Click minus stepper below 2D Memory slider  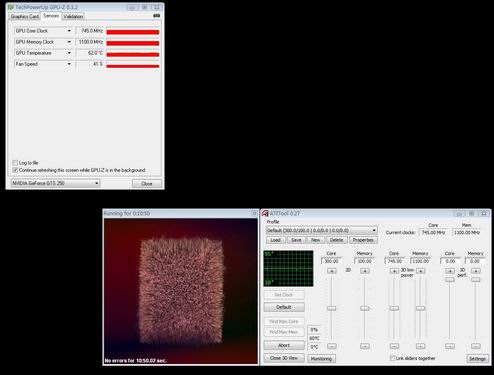pyautogui.click(x=365, y=346)
